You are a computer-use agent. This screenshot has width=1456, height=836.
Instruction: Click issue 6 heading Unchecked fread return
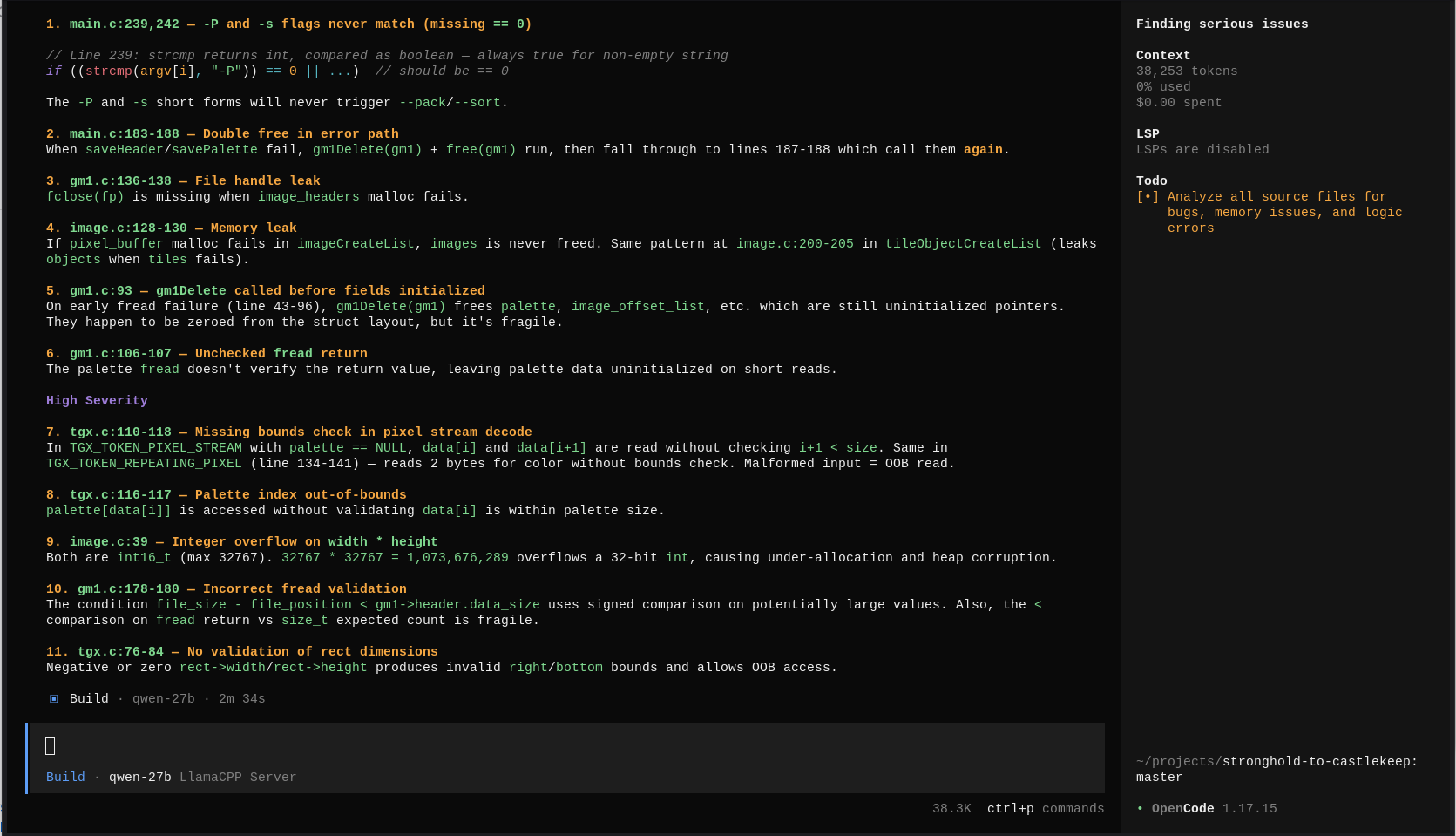[207, 354]
